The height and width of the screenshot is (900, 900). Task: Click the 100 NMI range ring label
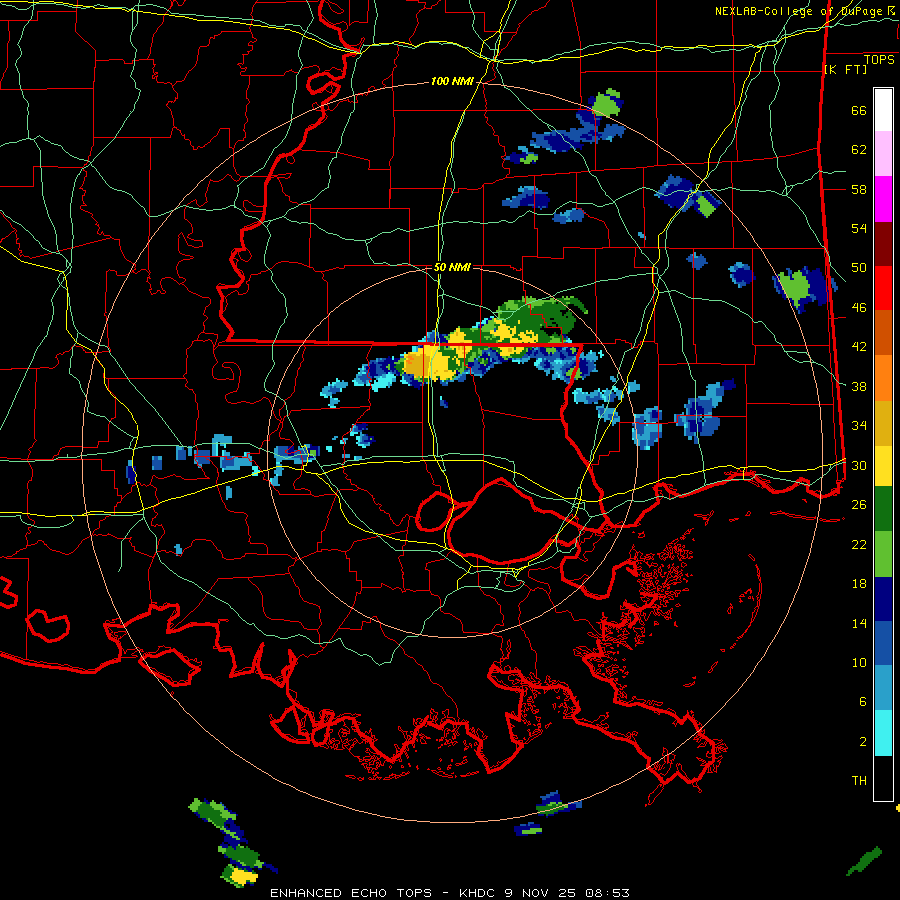pyautogui.click(x=452, y=82)
